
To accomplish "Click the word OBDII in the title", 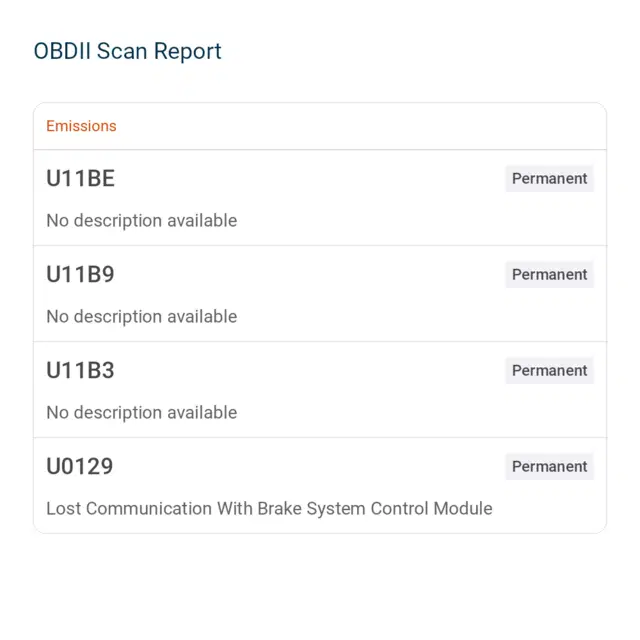I will click(x=62, y=51).
